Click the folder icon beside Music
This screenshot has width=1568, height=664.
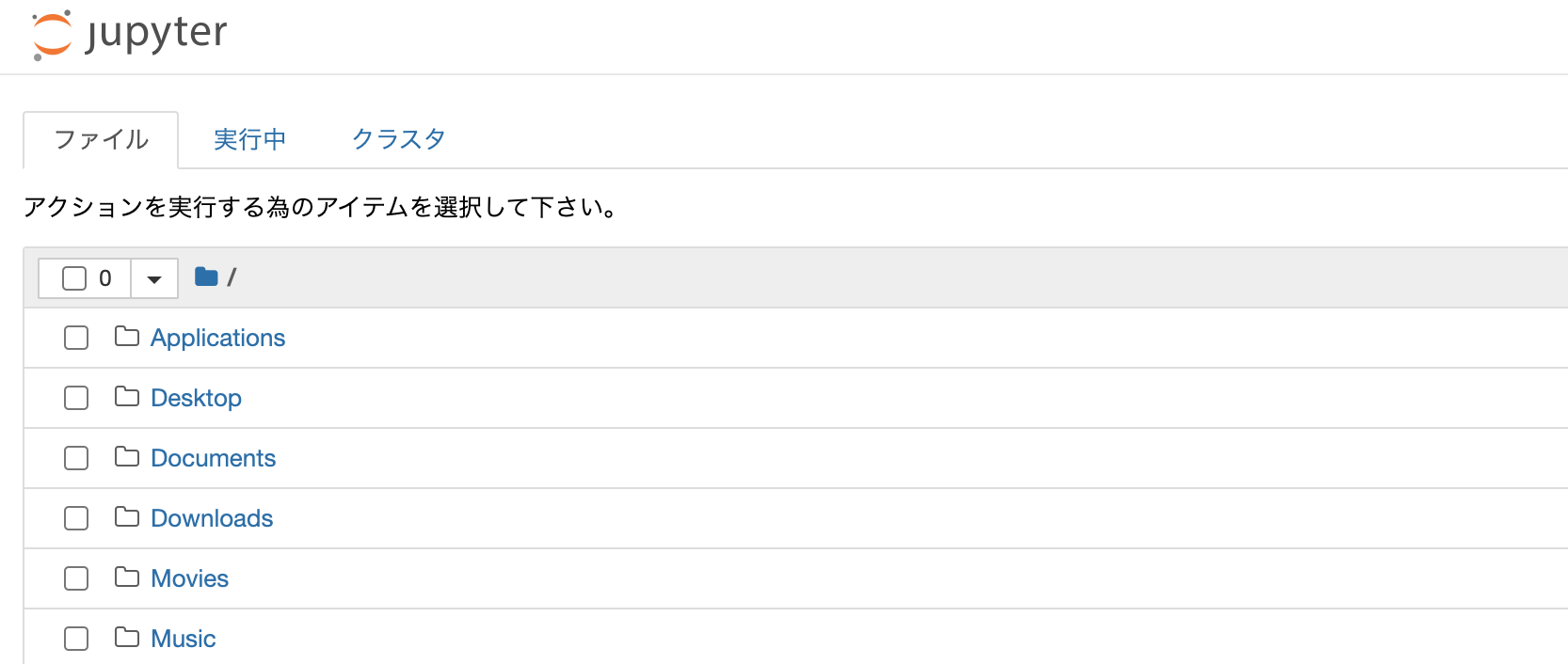(126, 638)
